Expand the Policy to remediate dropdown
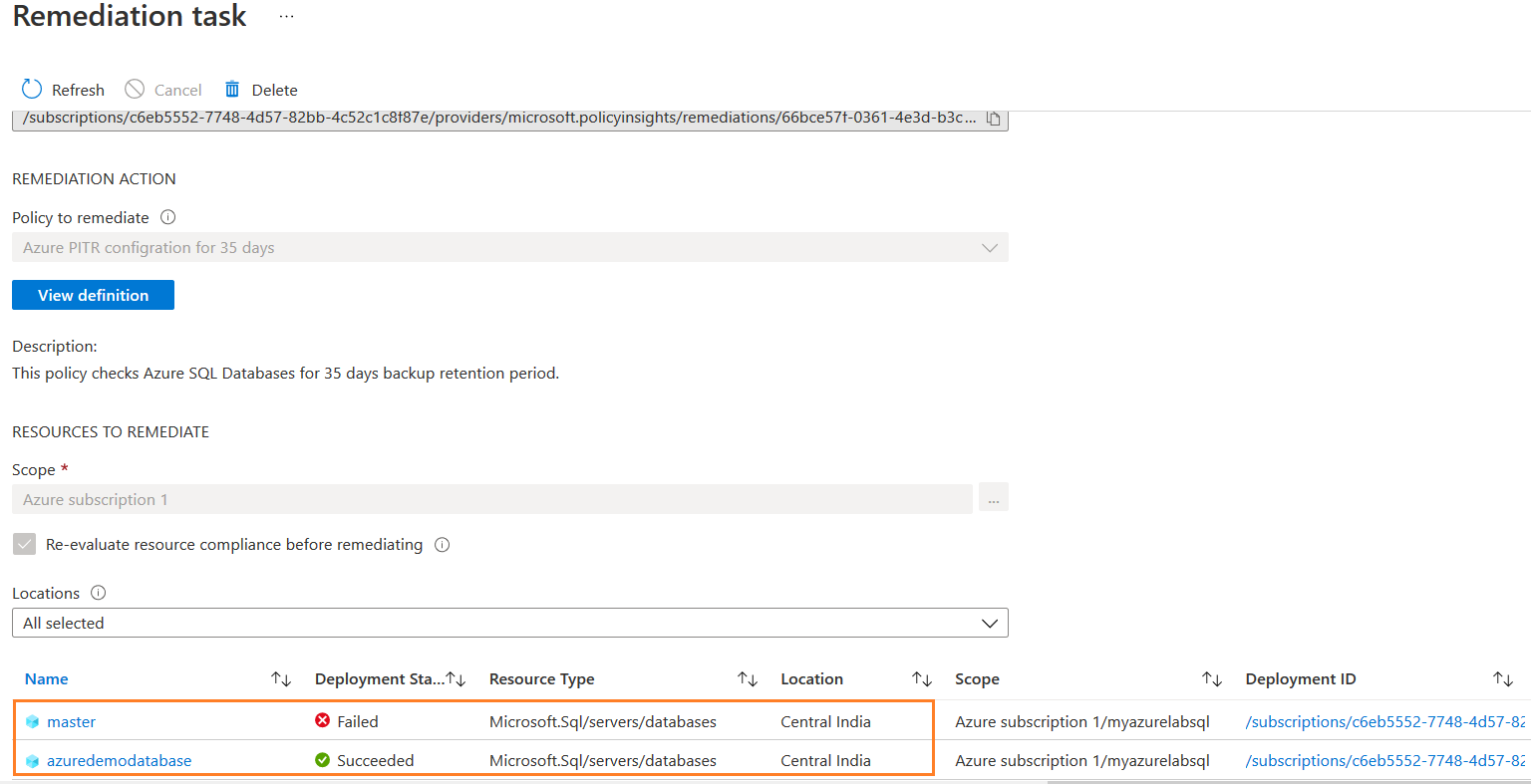Screen dimensions: 1531x784 pos(989,248)
